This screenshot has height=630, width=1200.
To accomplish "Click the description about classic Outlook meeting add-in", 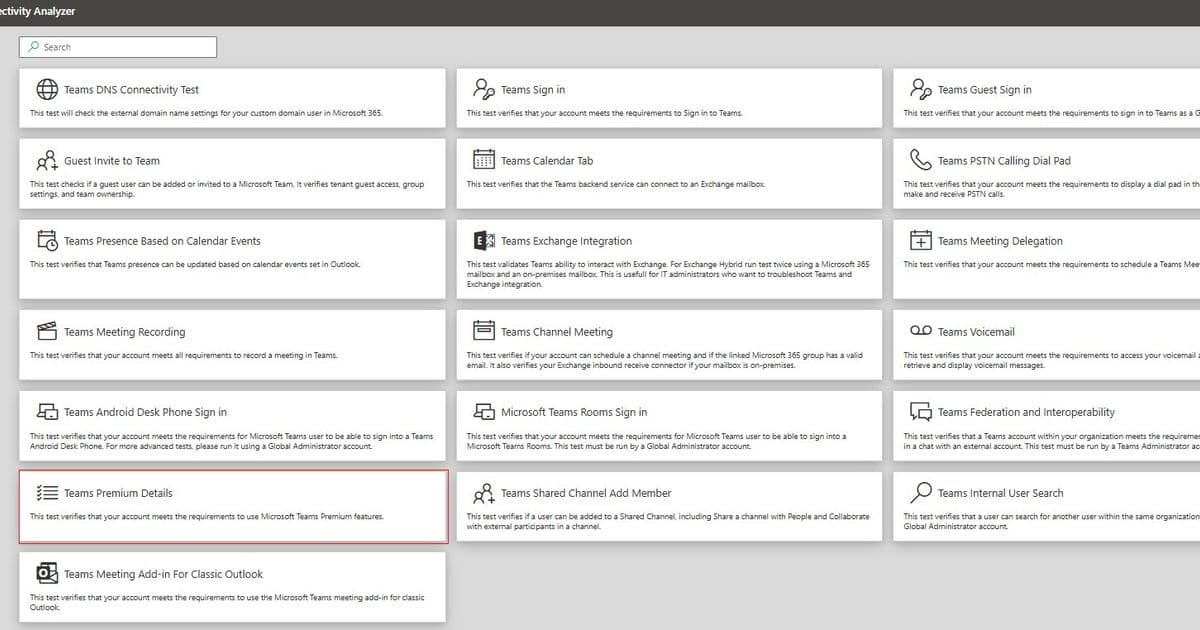I will coord(227,602).
